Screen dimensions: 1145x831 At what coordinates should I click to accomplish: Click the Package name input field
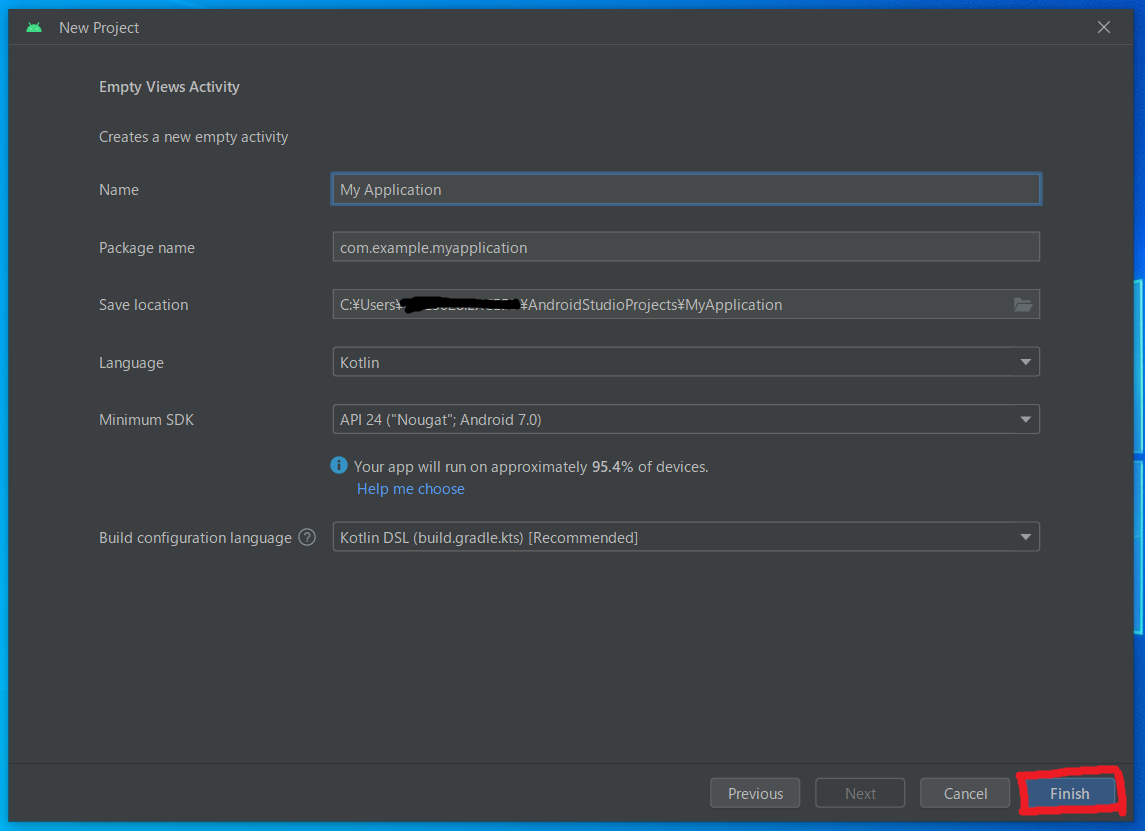[x=686, y=247]
